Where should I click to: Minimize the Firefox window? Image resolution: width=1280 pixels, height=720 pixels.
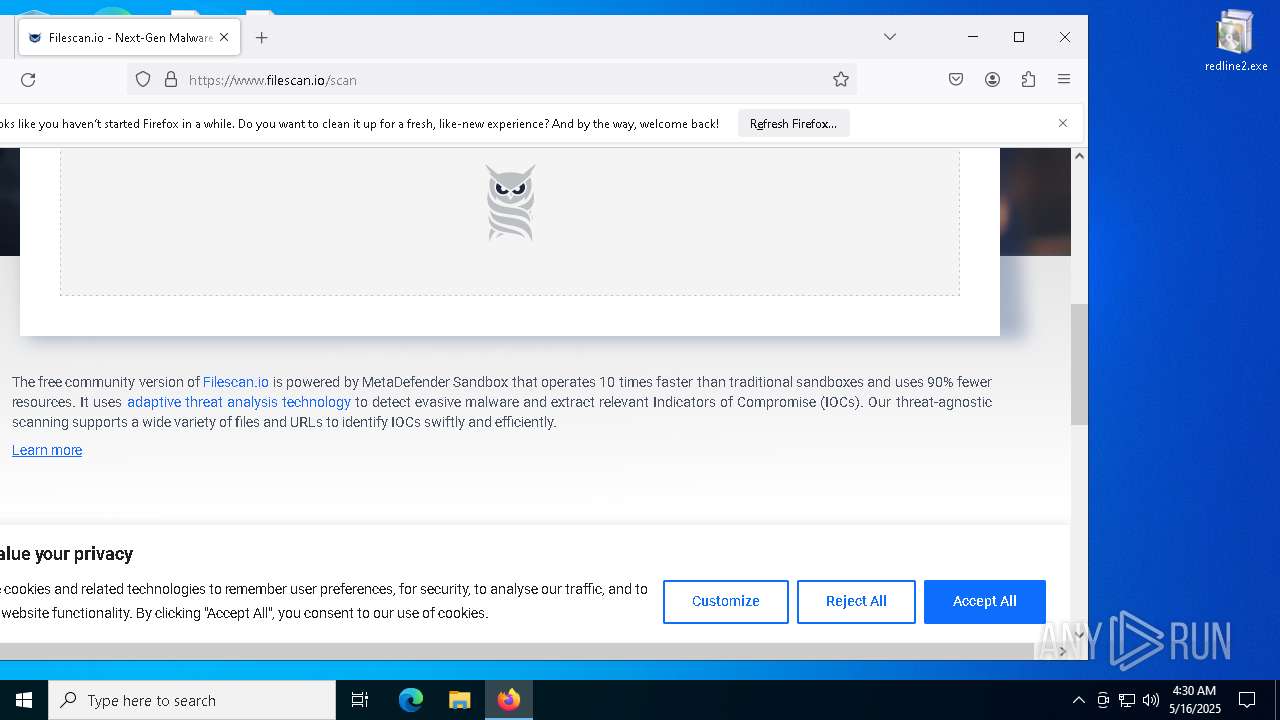click(973, 37)
